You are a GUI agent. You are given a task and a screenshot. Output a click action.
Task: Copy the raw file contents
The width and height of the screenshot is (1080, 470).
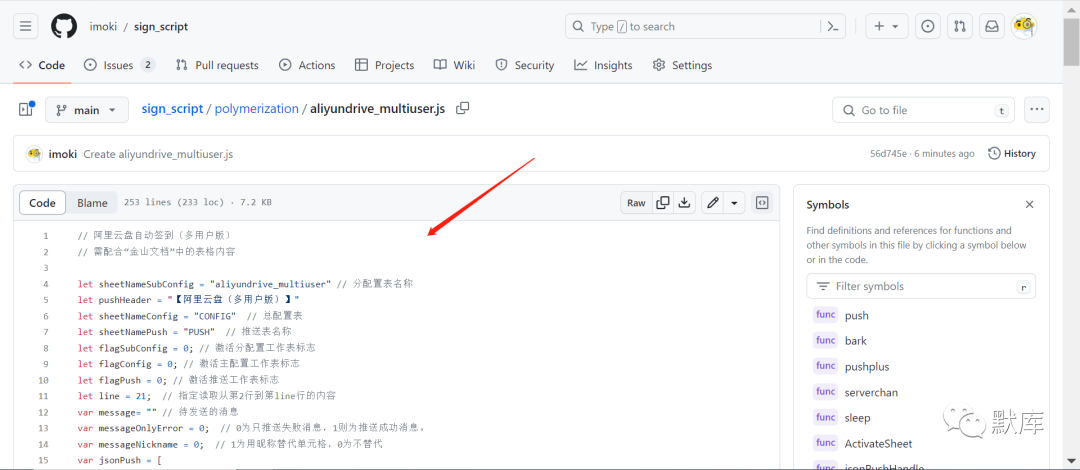[663, 203]
